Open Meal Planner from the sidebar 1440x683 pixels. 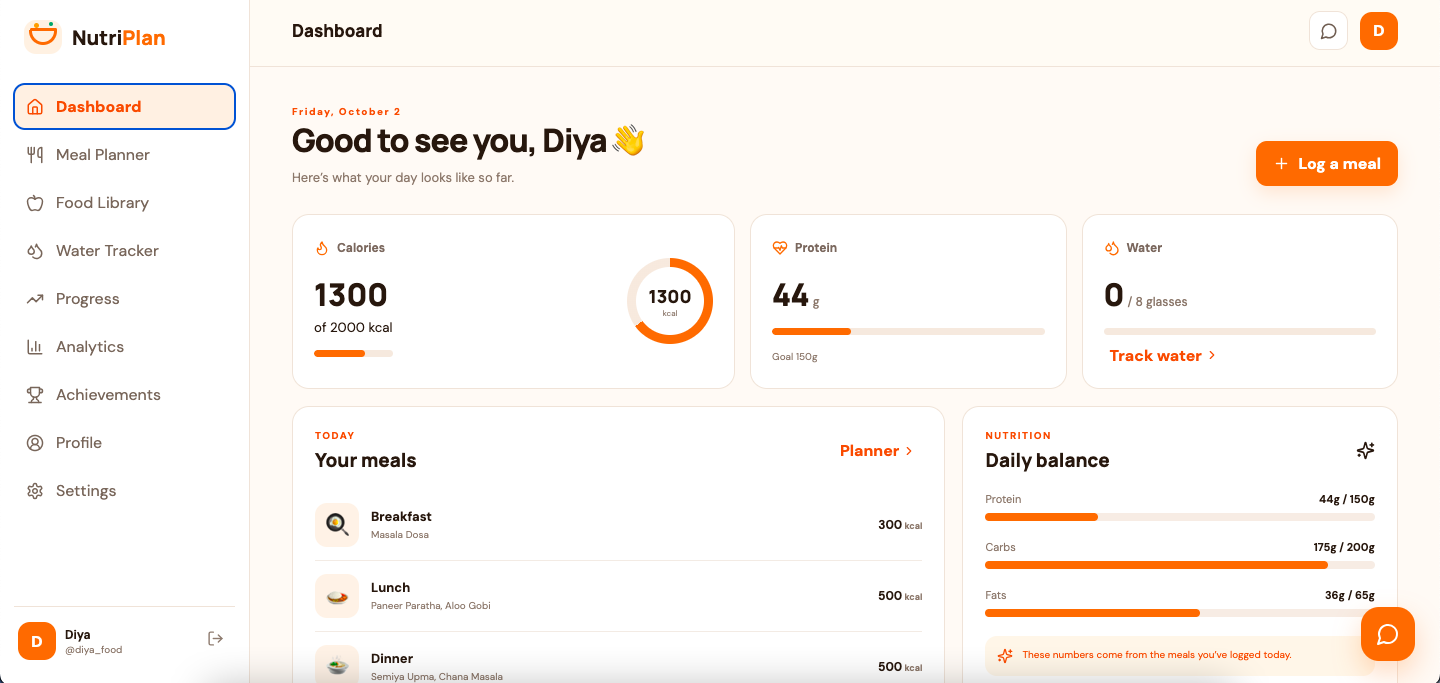(x=124, y=155)
